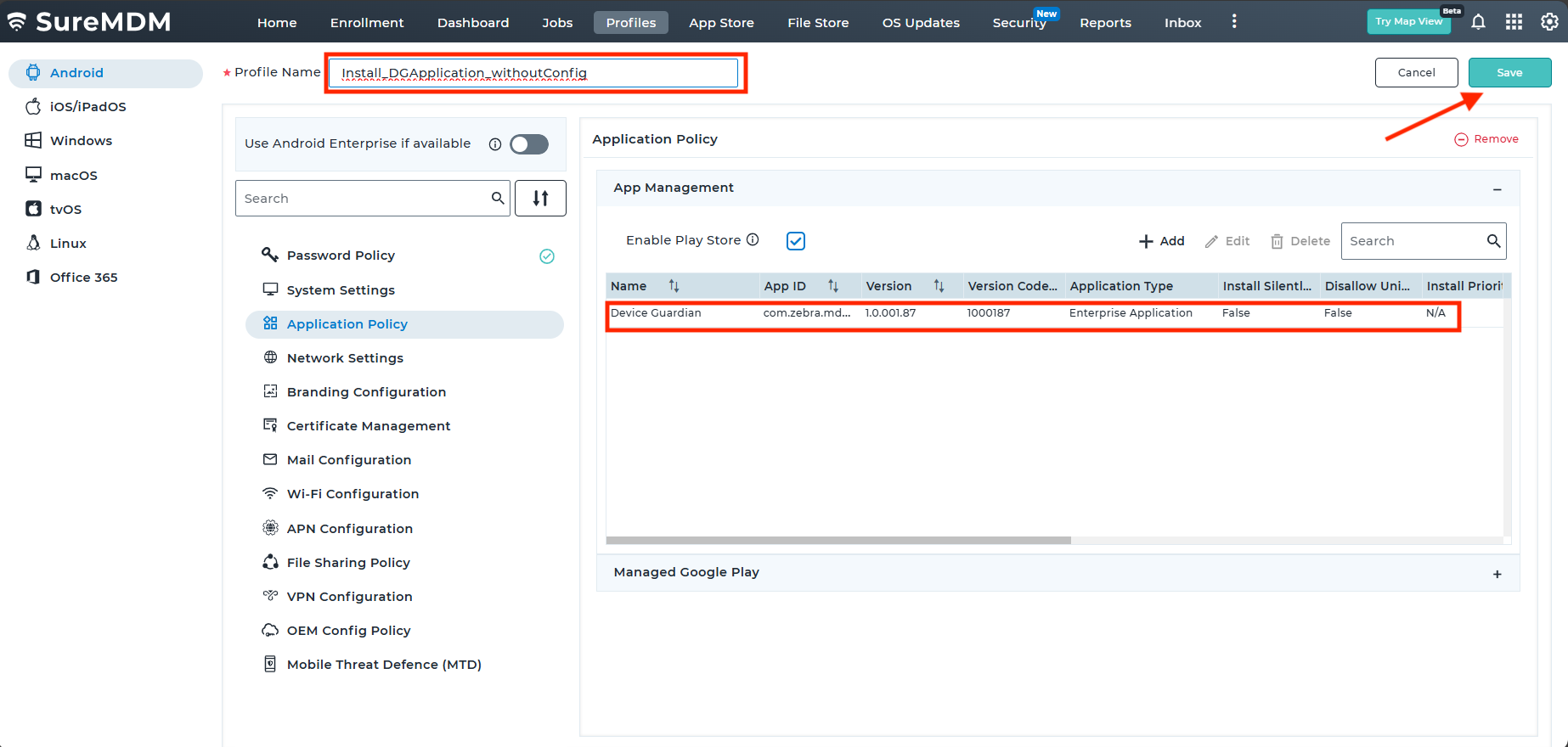Open the Reports tab
This screenshot has width=1568, height=747.
click(1105, 23)
